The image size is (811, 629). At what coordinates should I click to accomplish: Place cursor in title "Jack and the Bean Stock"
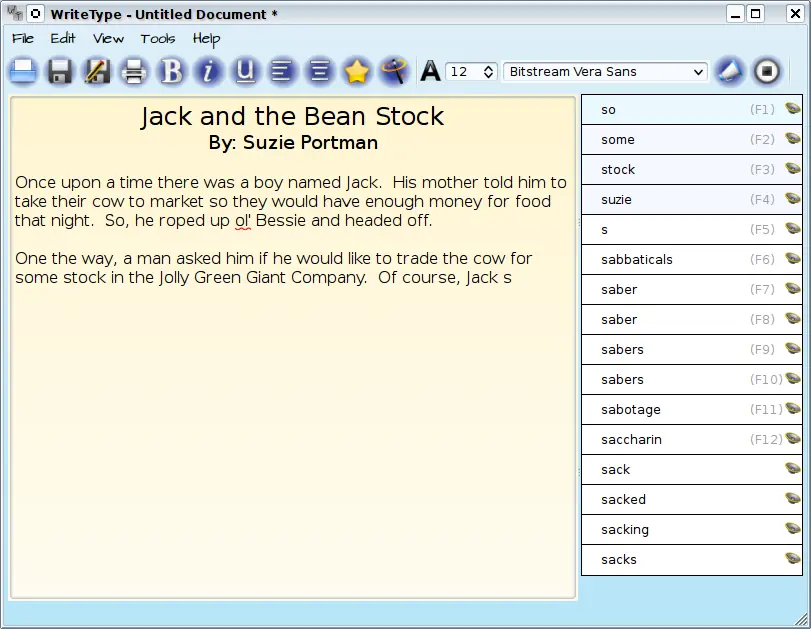click(x=292, y=116)
